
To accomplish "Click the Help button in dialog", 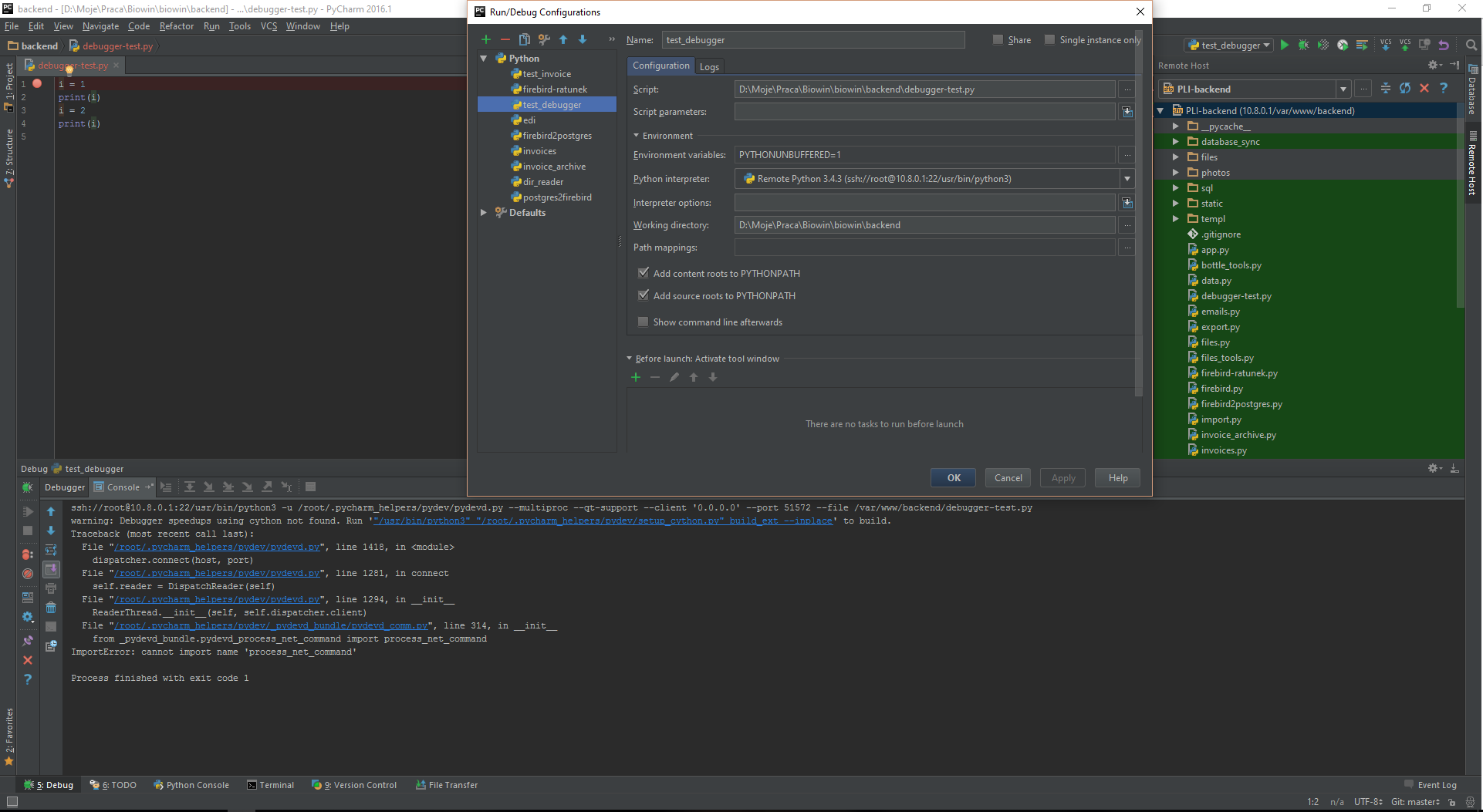I will (1118, 478).
